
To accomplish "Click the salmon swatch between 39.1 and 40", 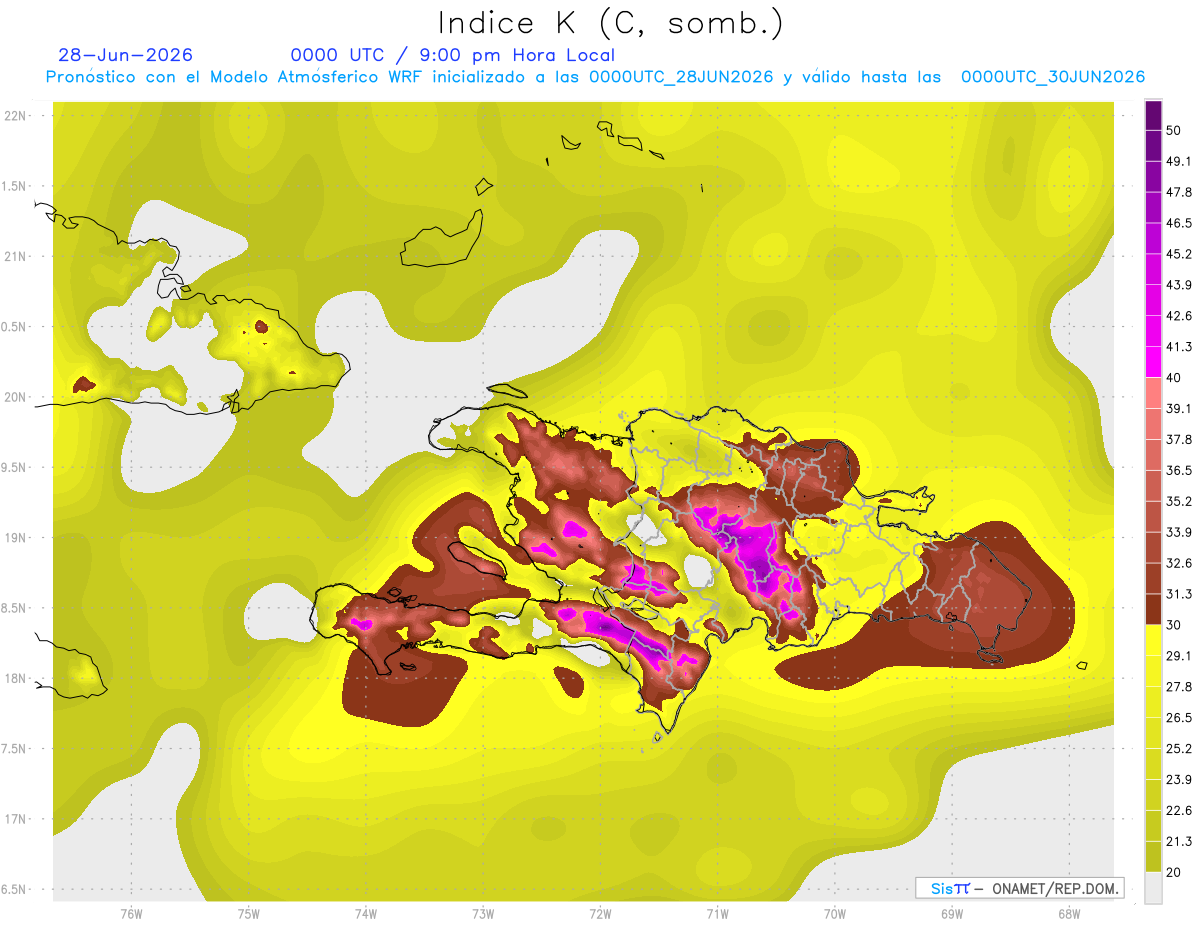I will click(x=1153, y=393).
